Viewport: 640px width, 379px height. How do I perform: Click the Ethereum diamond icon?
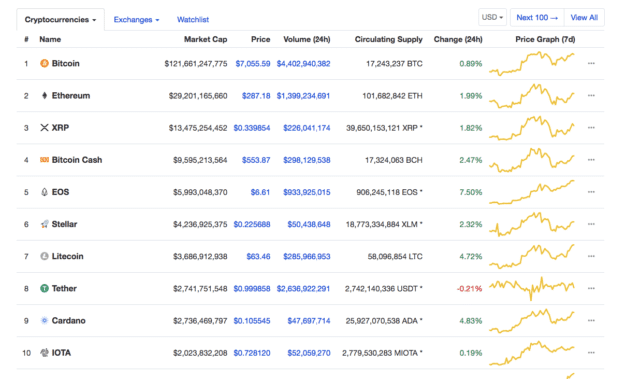44,95
